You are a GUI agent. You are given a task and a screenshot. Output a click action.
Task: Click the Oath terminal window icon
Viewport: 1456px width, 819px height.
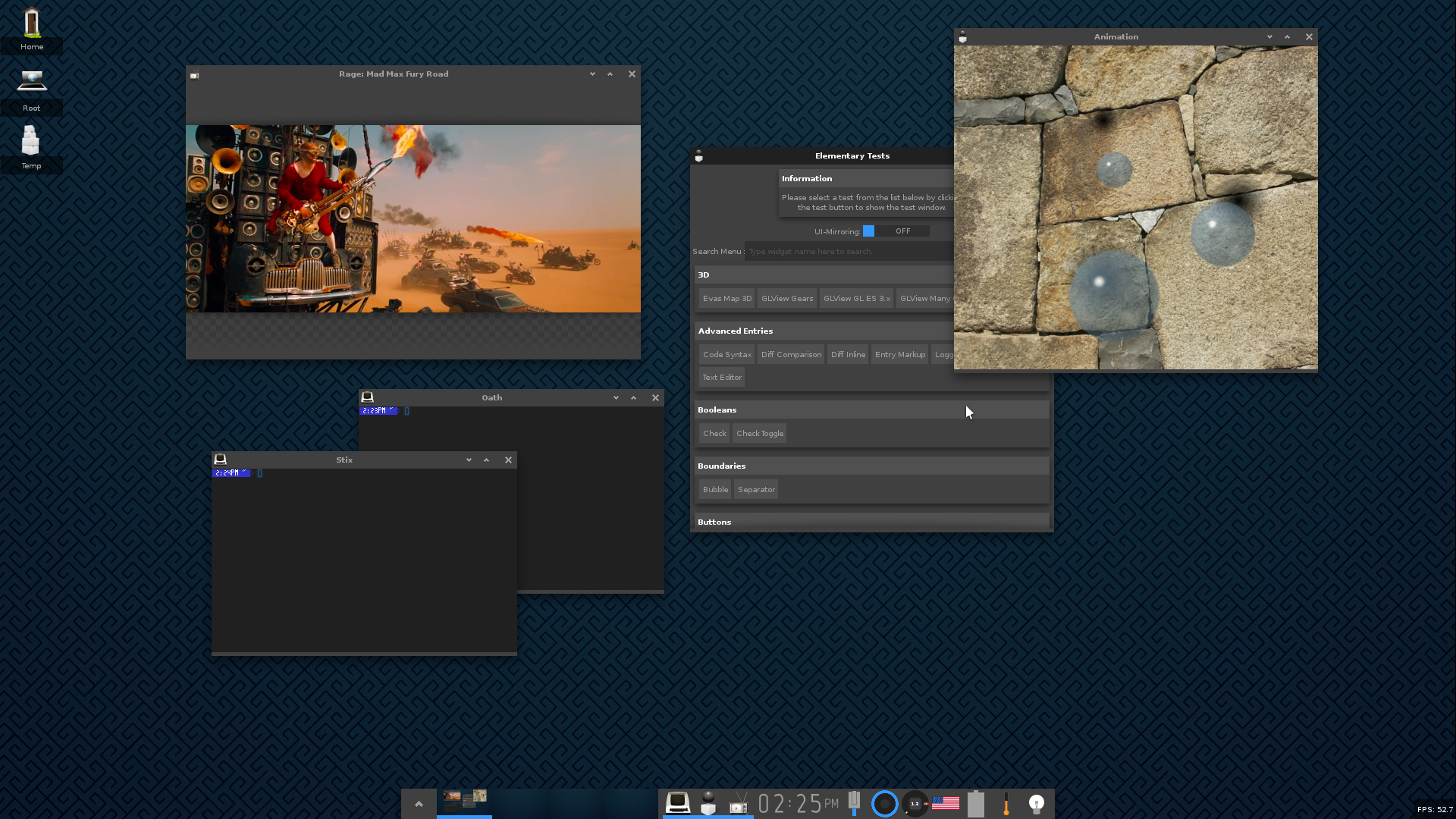368,397
